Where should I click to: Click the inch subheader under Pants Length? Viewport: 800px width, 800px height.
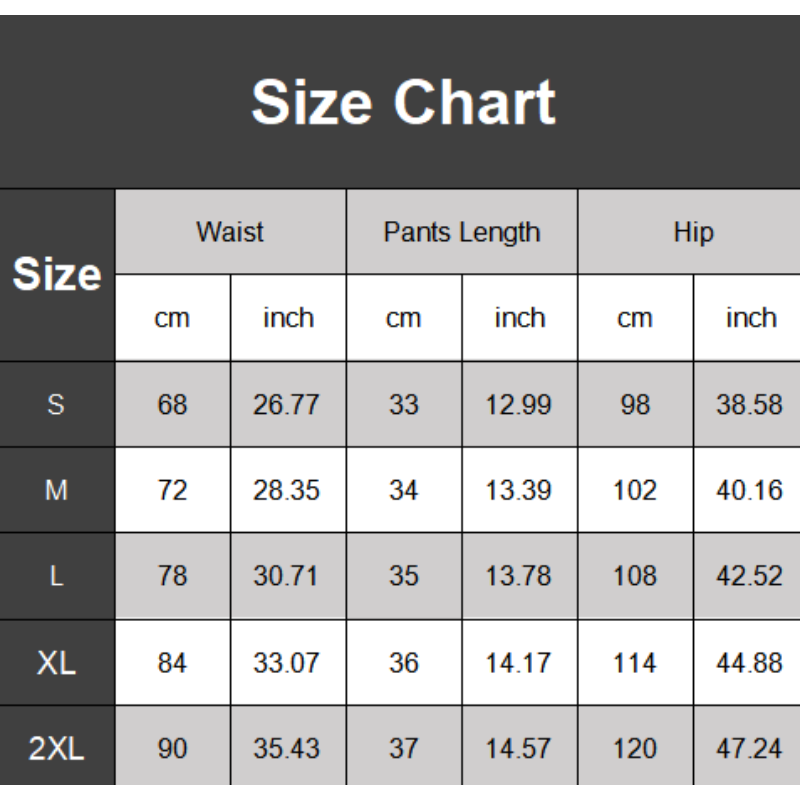coord(520,318)
